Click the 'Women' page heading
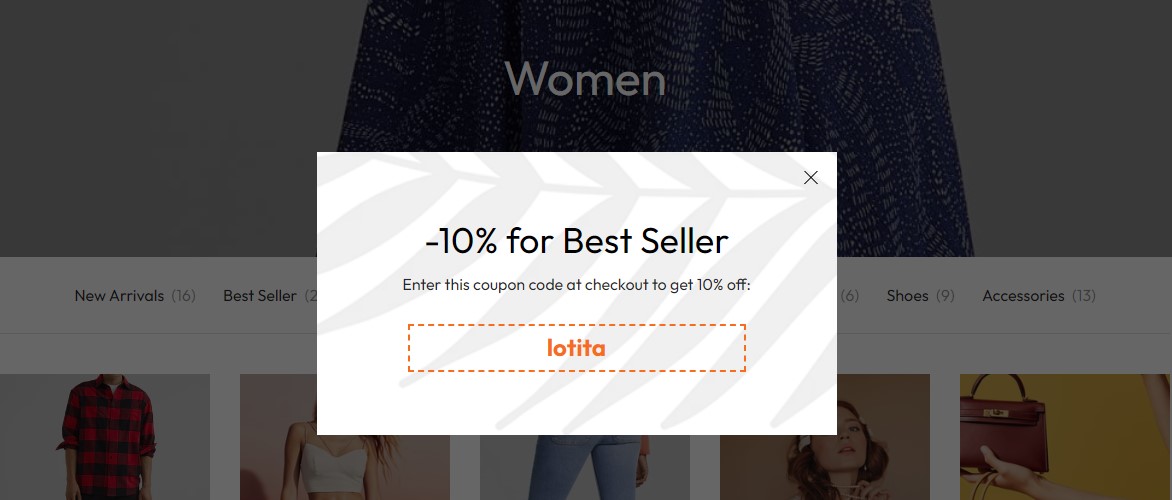The width and height of the screenshot is (1172, 500). pyautogui.click(x=585, y=78)
